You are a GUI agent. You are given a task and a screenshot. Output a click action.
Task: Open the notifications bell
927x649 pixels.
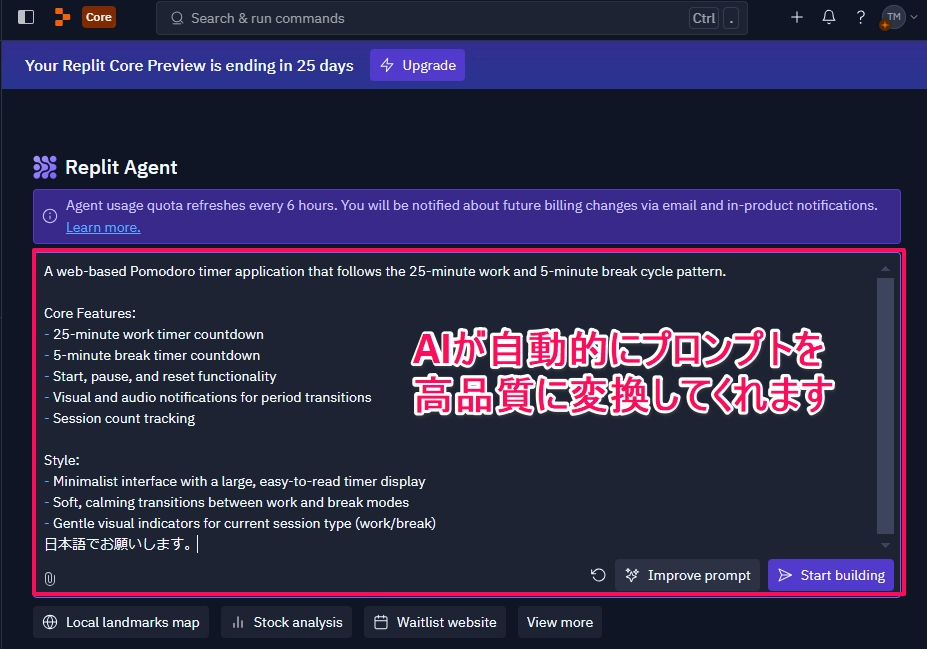click(828, 17)
